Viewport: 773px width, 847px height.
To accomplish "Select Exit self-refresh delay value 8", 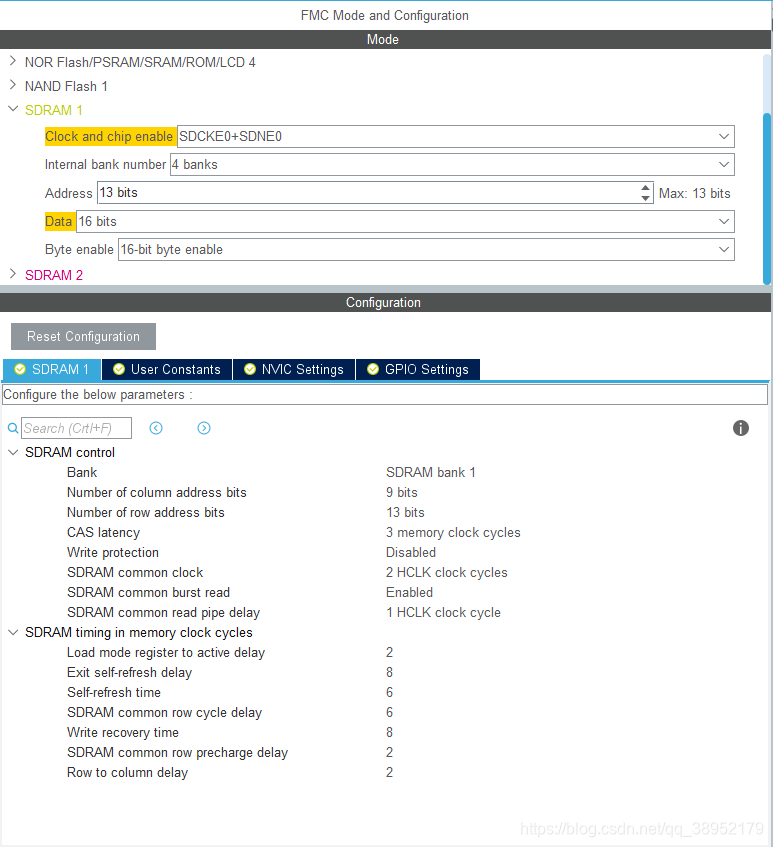I will point(389,672).
